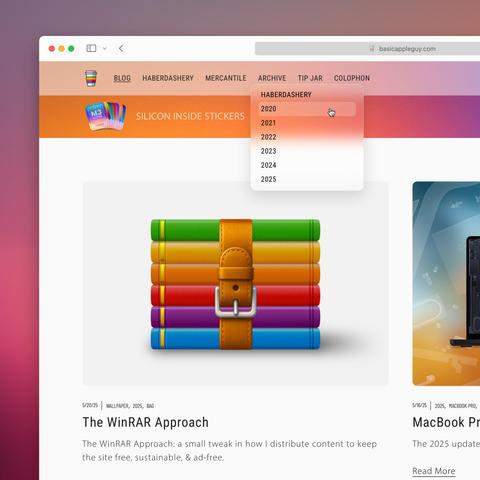Image resolution: width=480 pixels, height=480 pixels.
Task: Select 2021 in the Archive dropdown
Action: tap(268, 123)
